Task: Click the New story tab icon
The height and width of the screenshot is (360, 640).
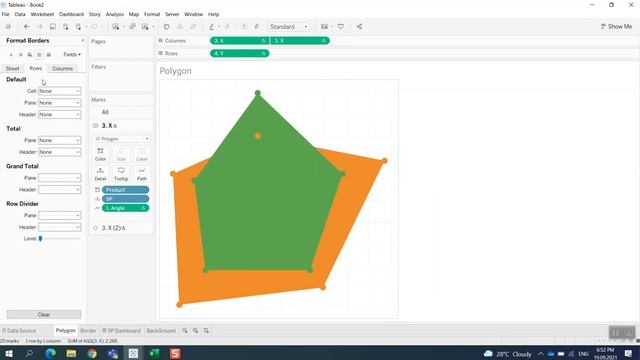Action: [x=206, y=331]
